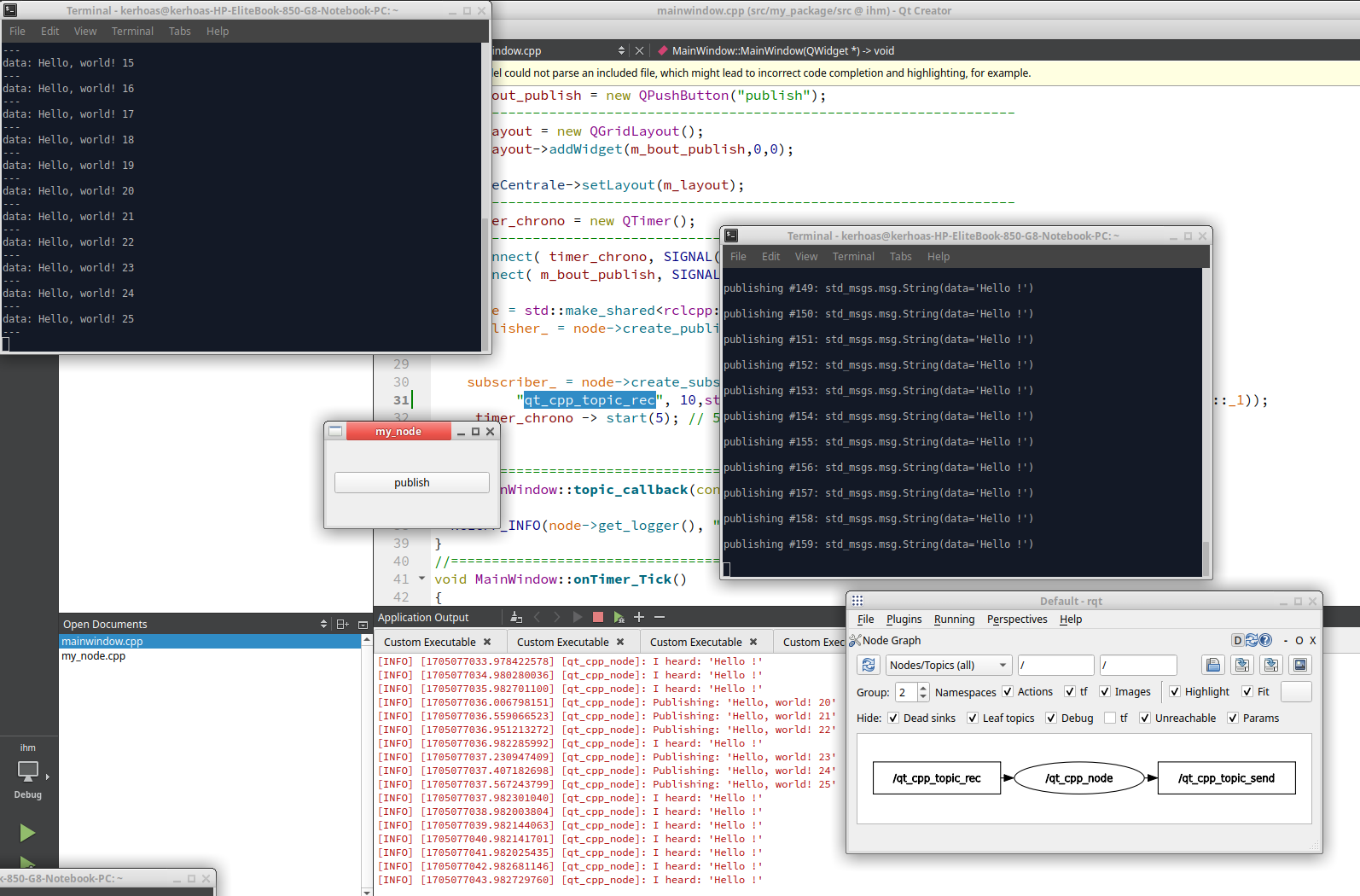1360x896 pixels.
Task: Click the /qt_cpp_node ellipse in graph
Action: tap(1079, 778)
